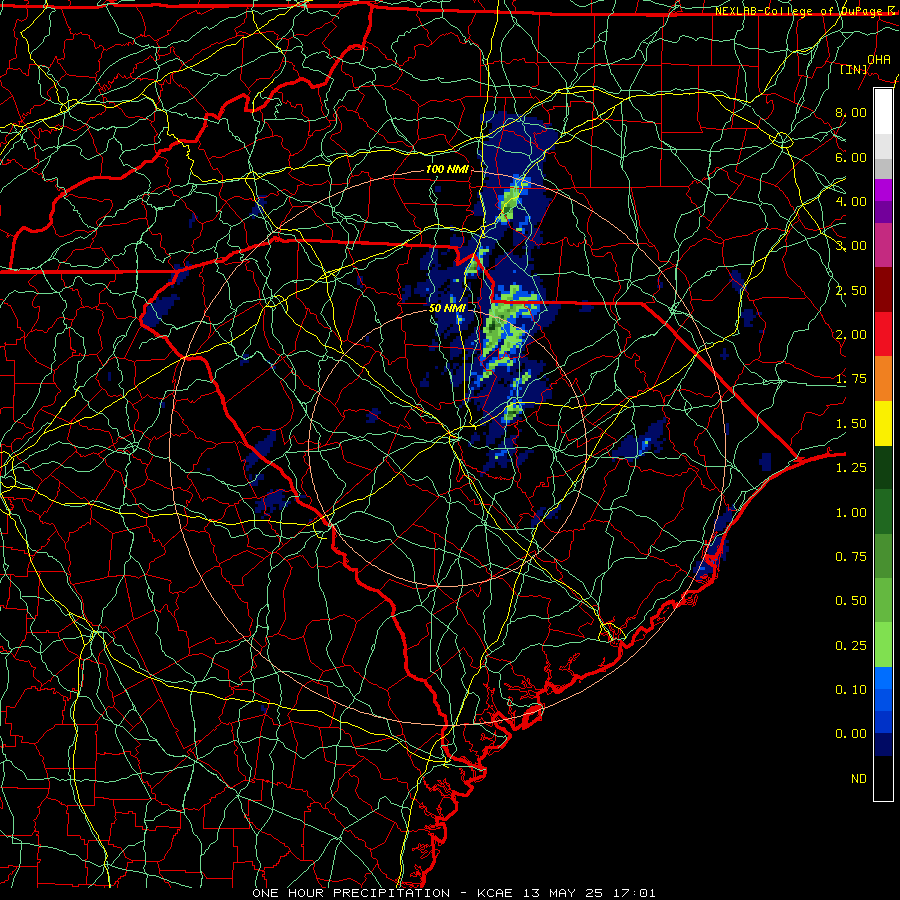Click the 13 MAY 25 date text
The image size is (900, 900).
562,893
